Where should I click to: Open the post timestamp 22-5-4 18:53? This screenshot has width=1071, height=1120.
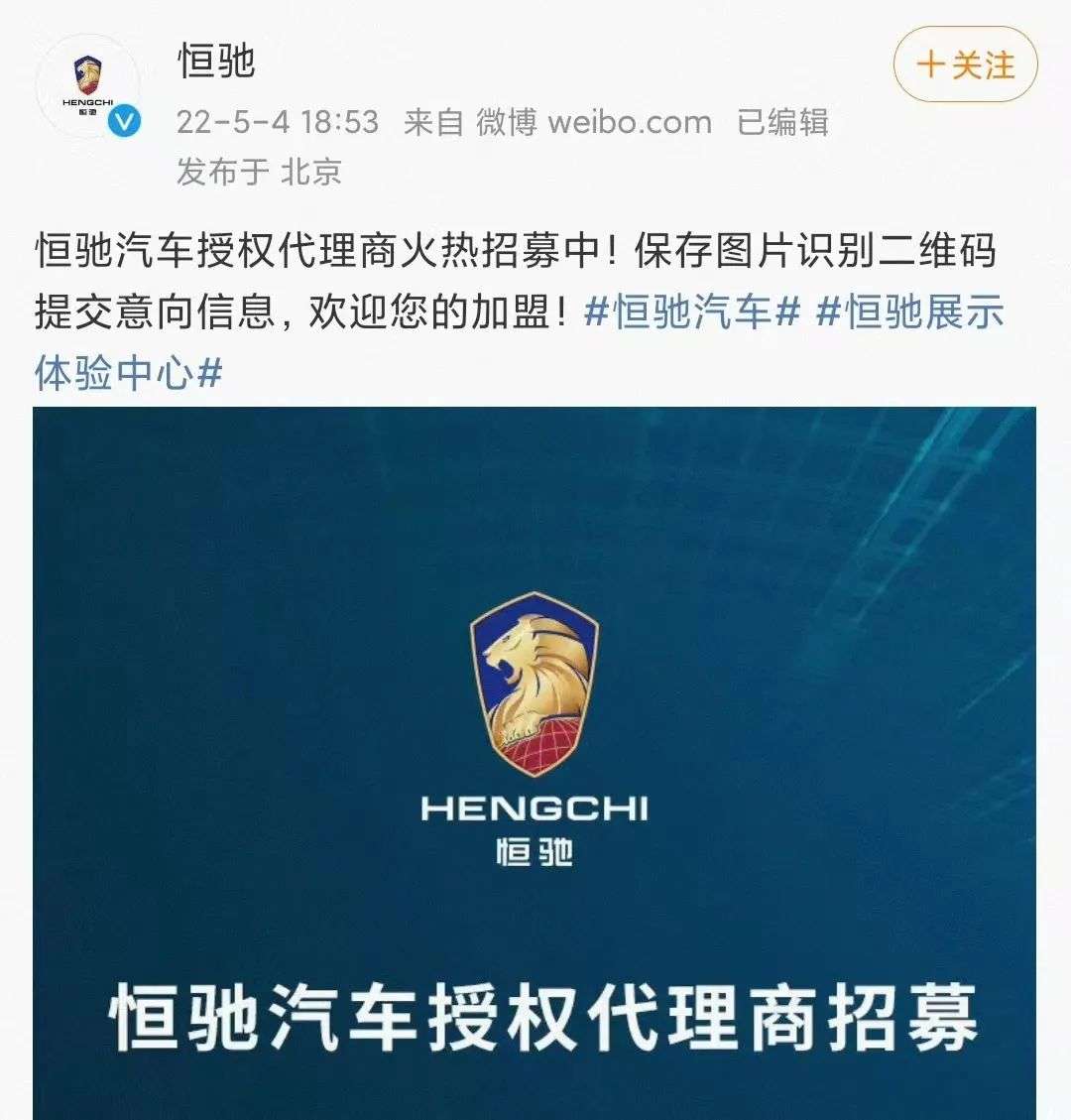point(277,122)
